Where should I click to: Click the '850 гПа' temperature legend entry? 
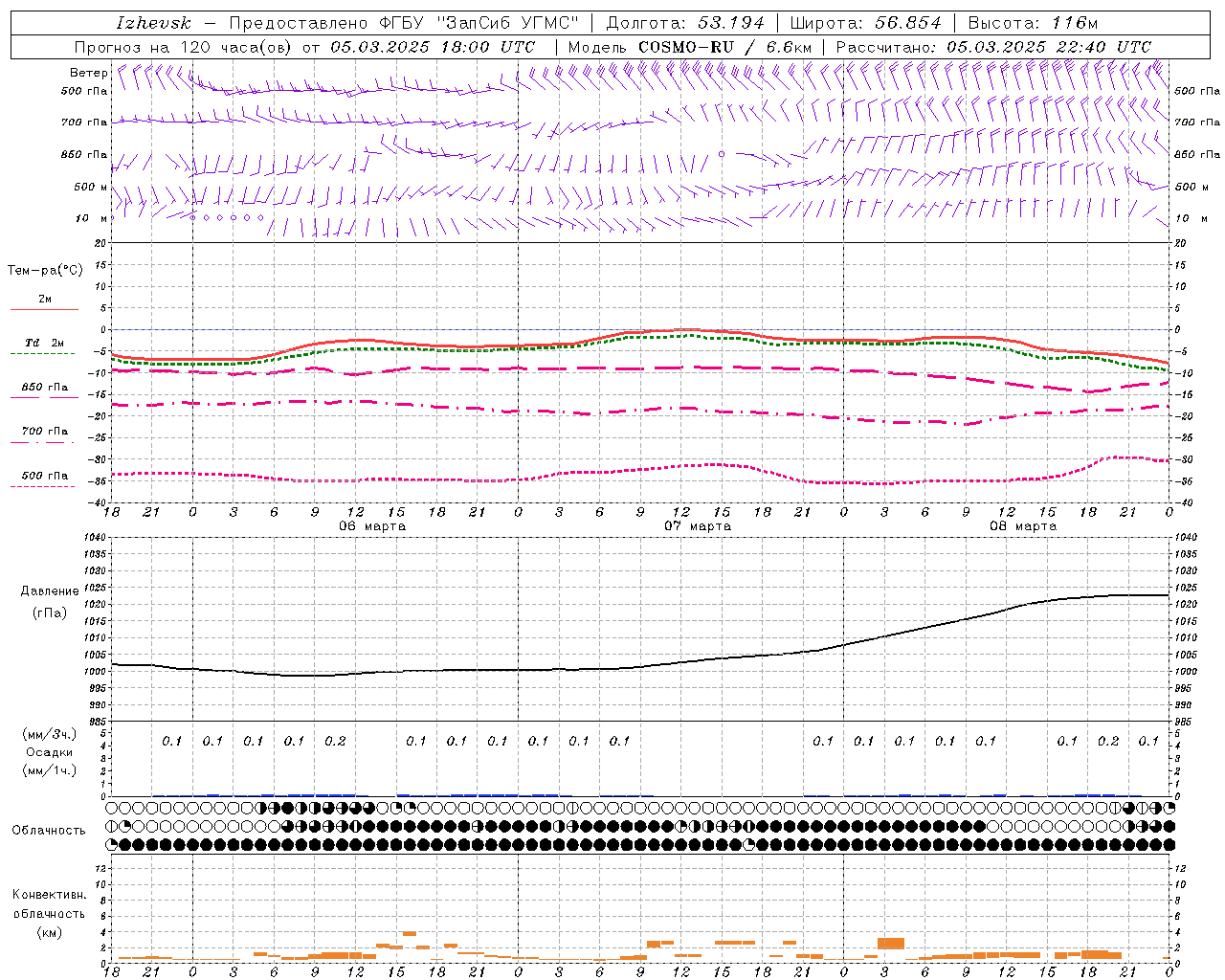coord(44,388)
